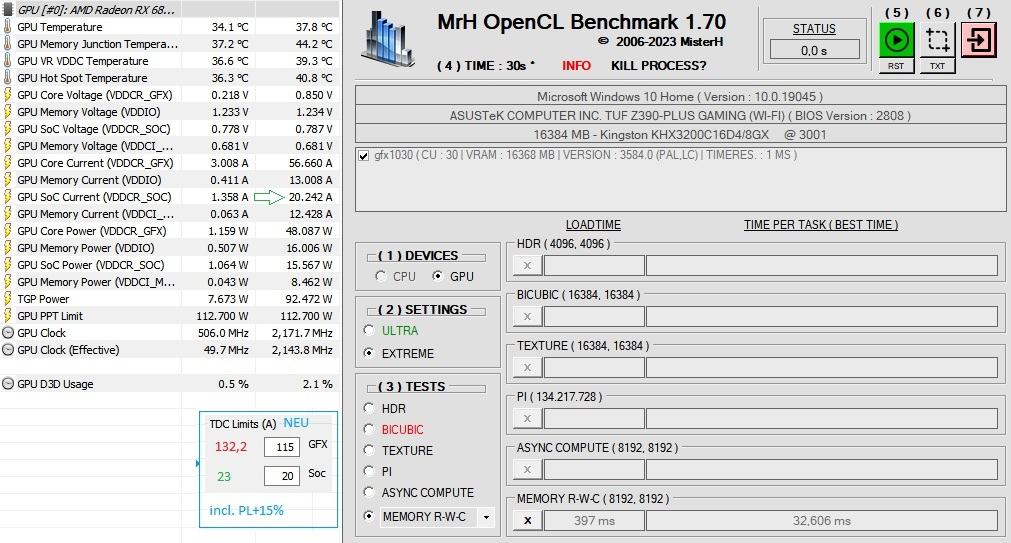The height and width of the screenshot is (543, 1011).
Task: Select the HDR test
Action: coord(369,408)
